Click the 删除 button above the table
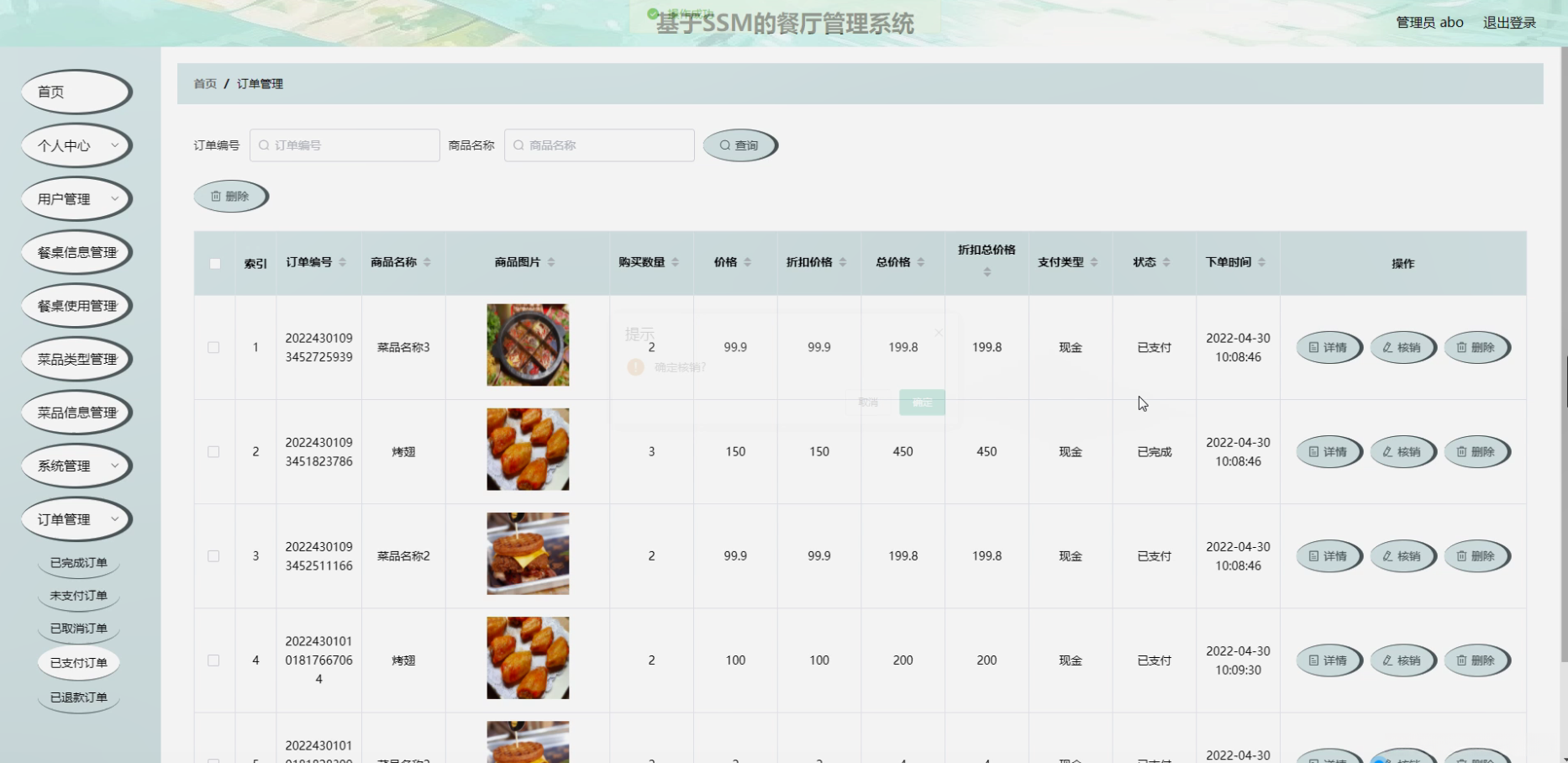Image resolution: width=1568 pixels, height=763 pixels. tap(231, 197)
